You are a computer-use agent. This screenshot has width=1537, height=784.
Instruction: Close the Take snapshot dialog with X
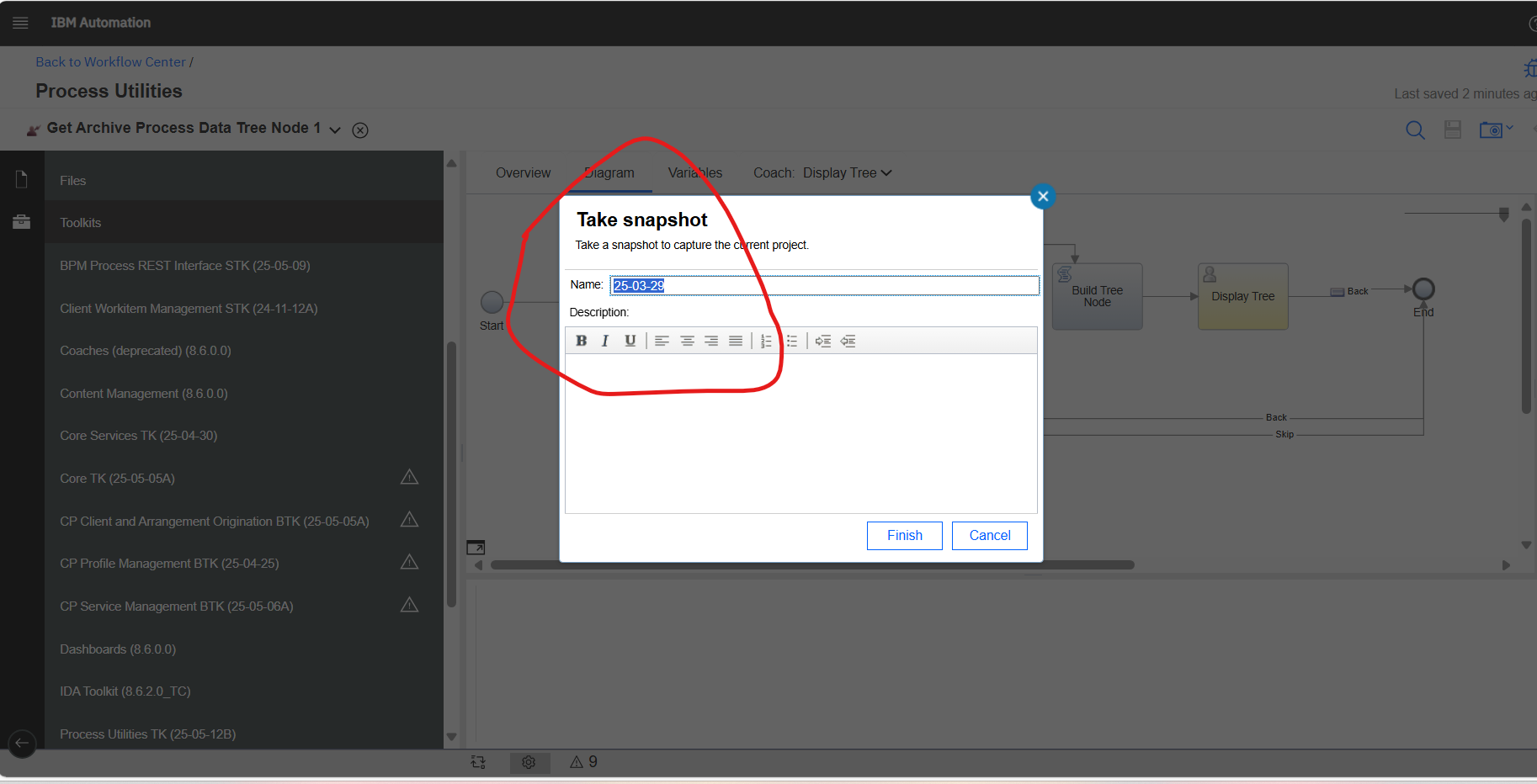tap(1043, 196)
